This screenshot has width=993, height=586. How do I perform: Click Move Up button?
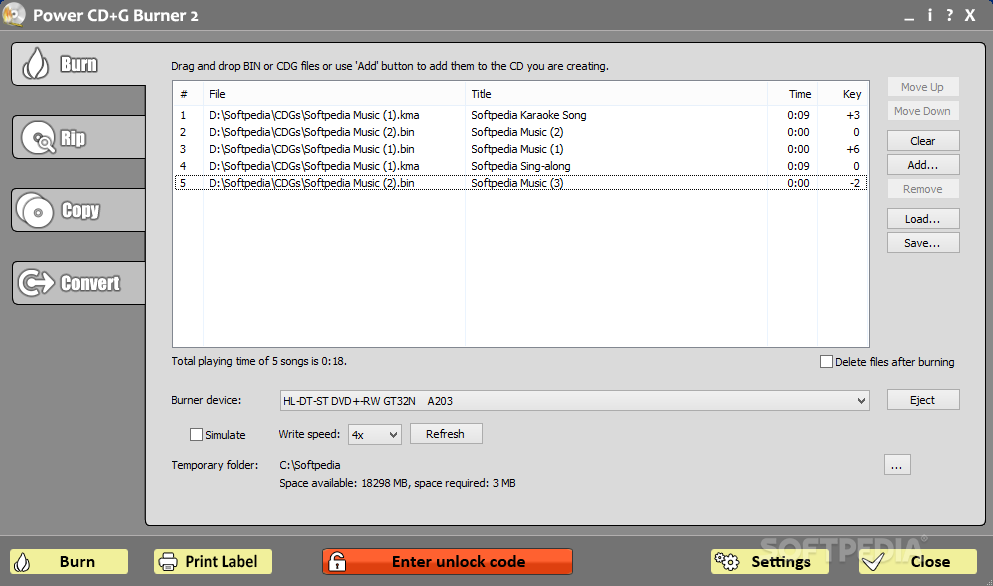[x=923, y=87]
